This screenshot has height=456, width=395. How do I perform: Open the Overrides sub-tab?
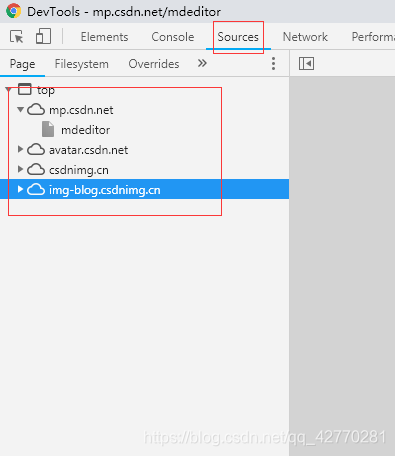[154, 64]
